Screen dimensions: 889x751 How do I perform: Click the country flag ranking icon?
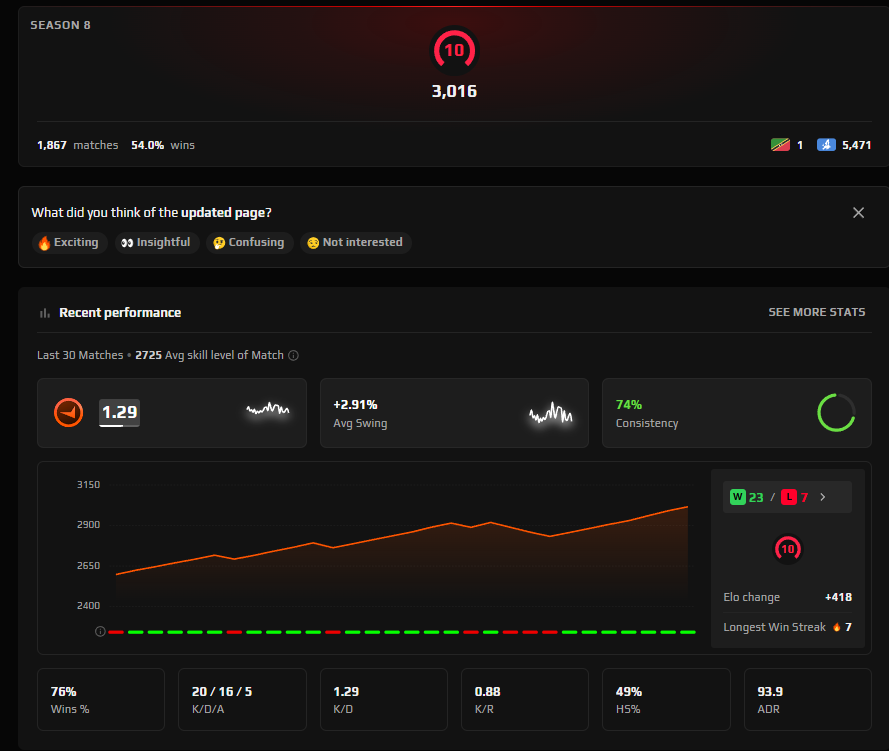click(x=780, y=145)
